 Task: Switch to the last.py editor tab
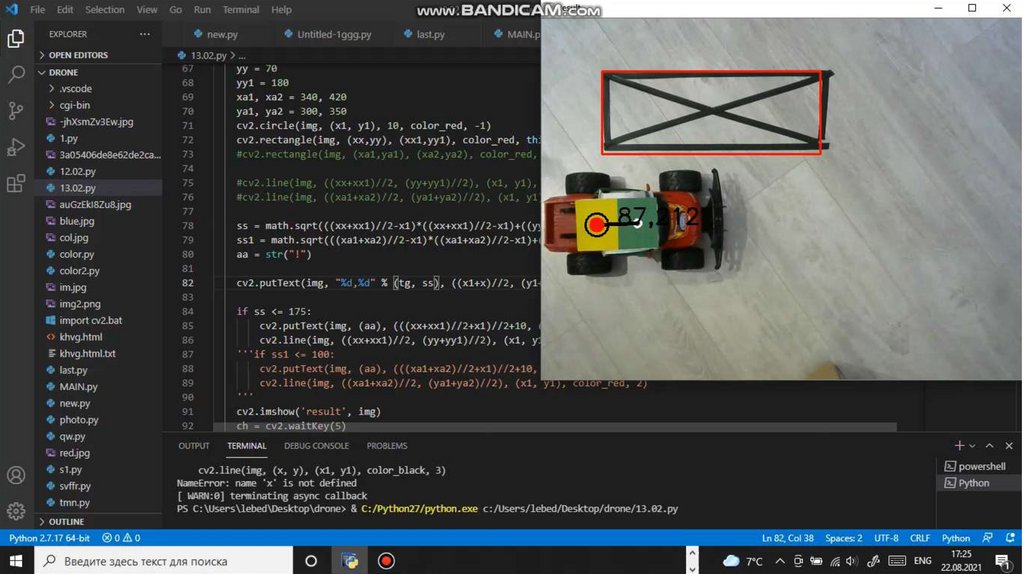tap(430, 34)
